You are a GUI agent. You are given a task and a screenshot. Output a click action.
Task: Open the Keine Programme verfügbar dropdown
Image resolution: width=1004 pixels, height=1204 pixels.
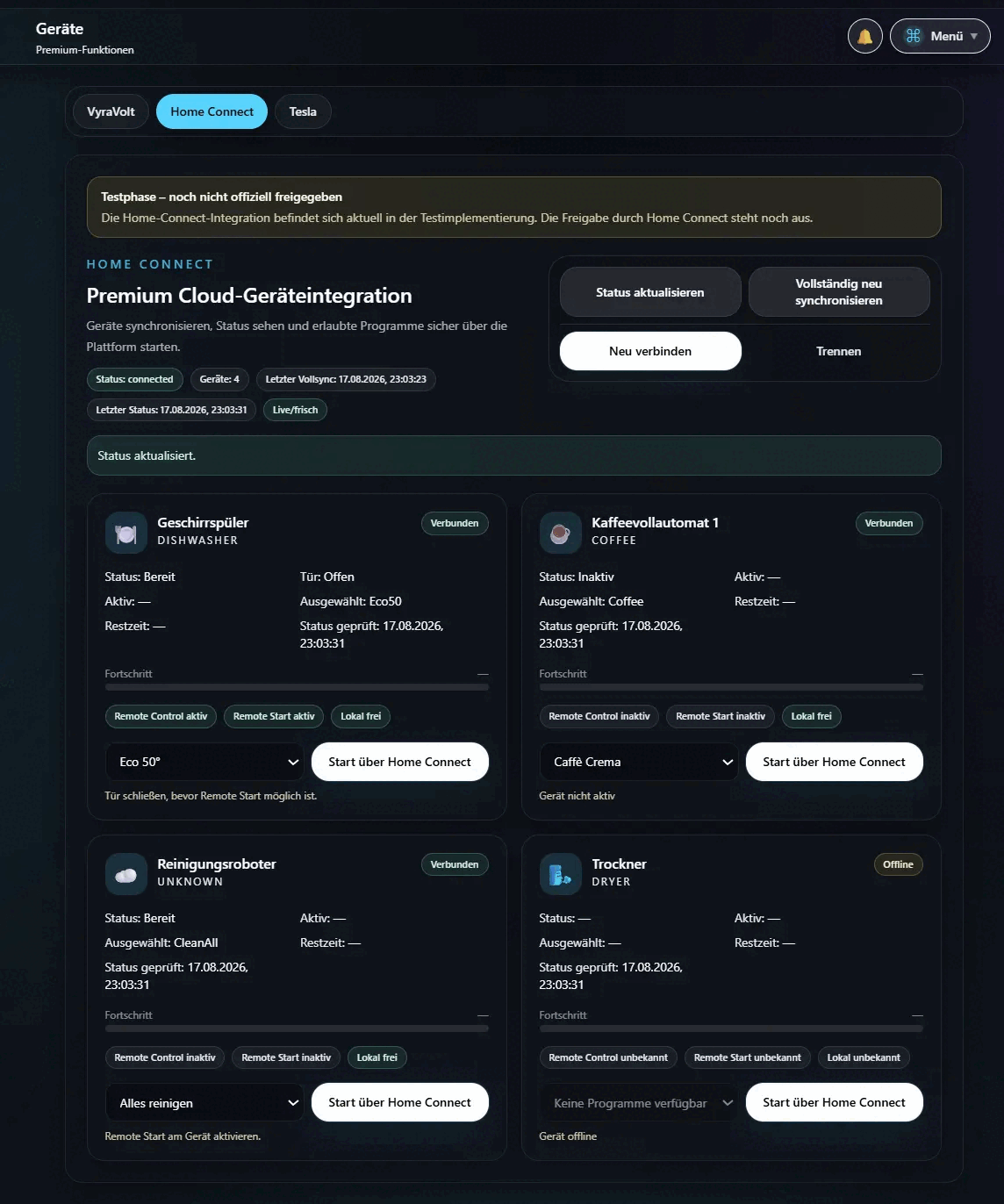click(x=639, y=1103)
